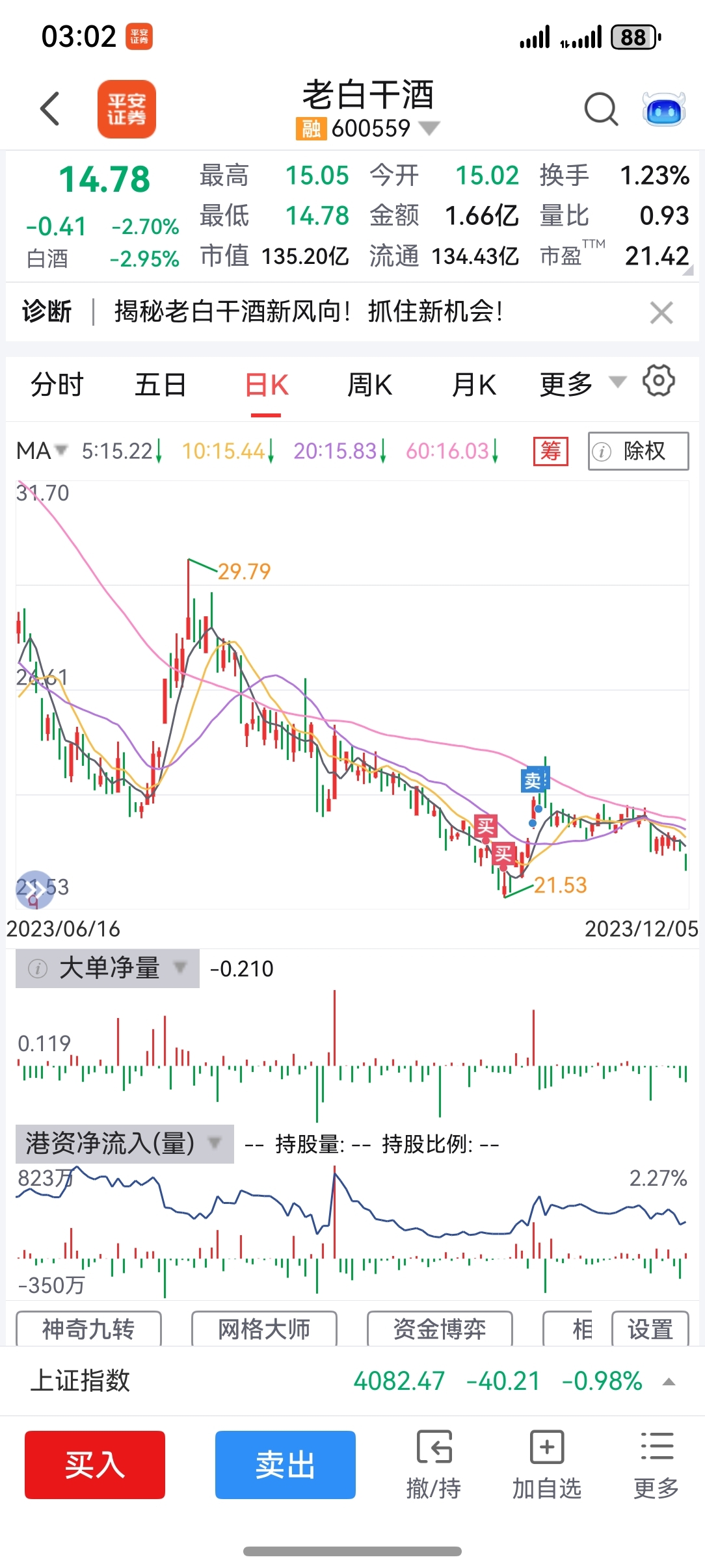Viewport: 705px width, 1568px height.
Task: Tap the 21.53 low price label
Action: tap(560, 885)
